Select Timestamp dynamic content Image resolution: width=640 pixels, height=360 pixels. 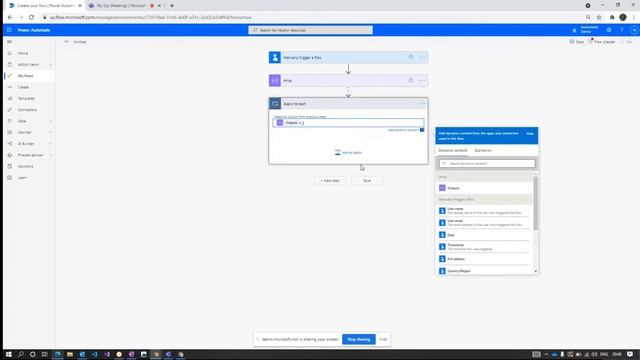coord(484,247)
